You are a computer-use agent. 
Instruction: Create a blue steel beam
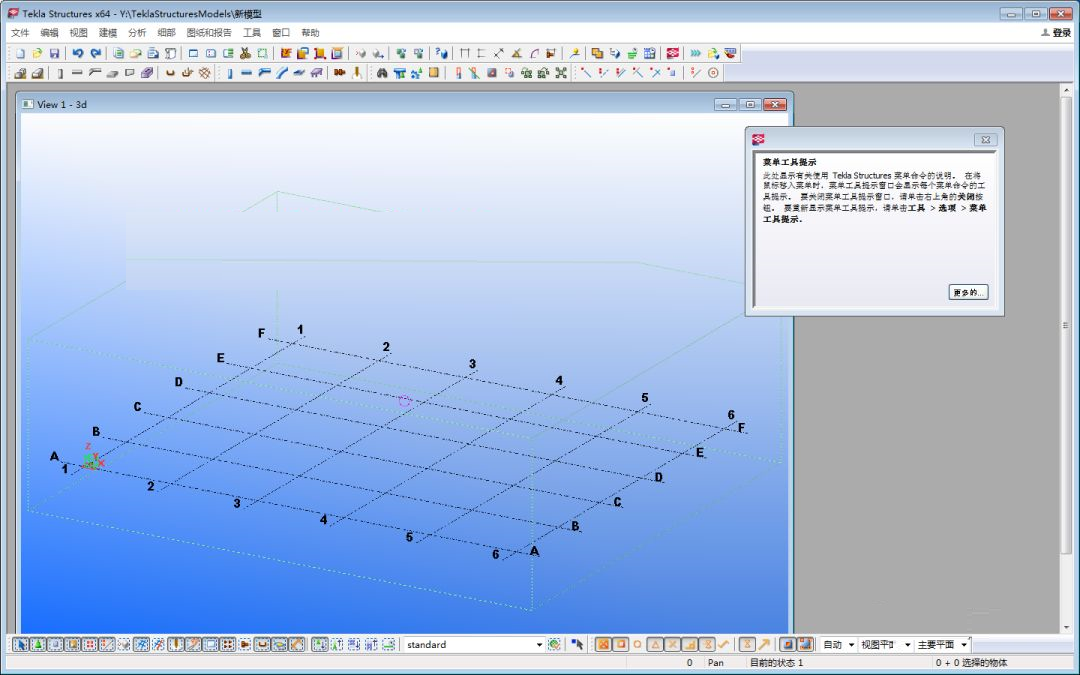coord(247,72)
